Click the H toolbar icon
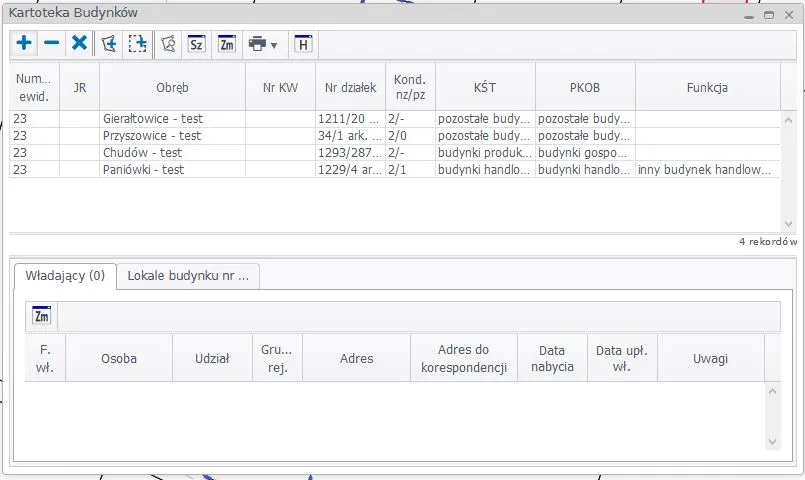Image resolution: width=805 pixels, height=480 pixels. click(x=302, y=44)
